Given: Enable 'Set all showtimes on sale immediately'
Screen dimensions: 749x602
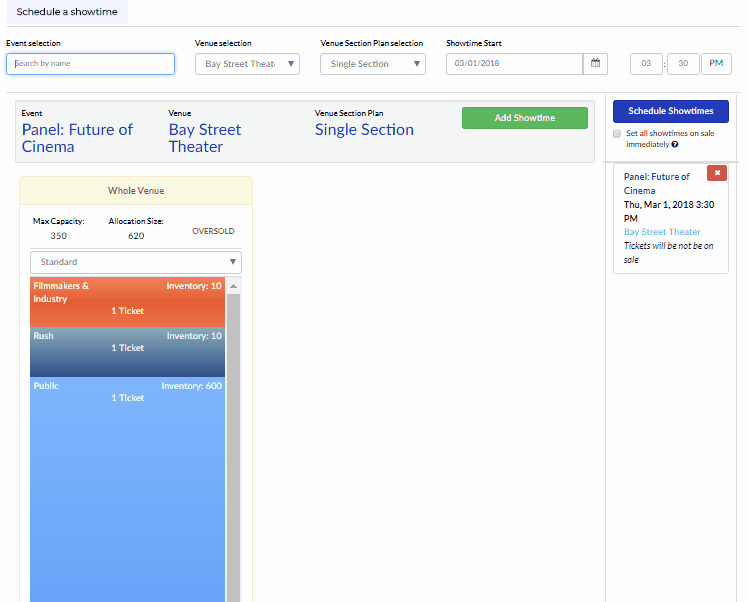Looking at the screenshot, I should 617,134.
